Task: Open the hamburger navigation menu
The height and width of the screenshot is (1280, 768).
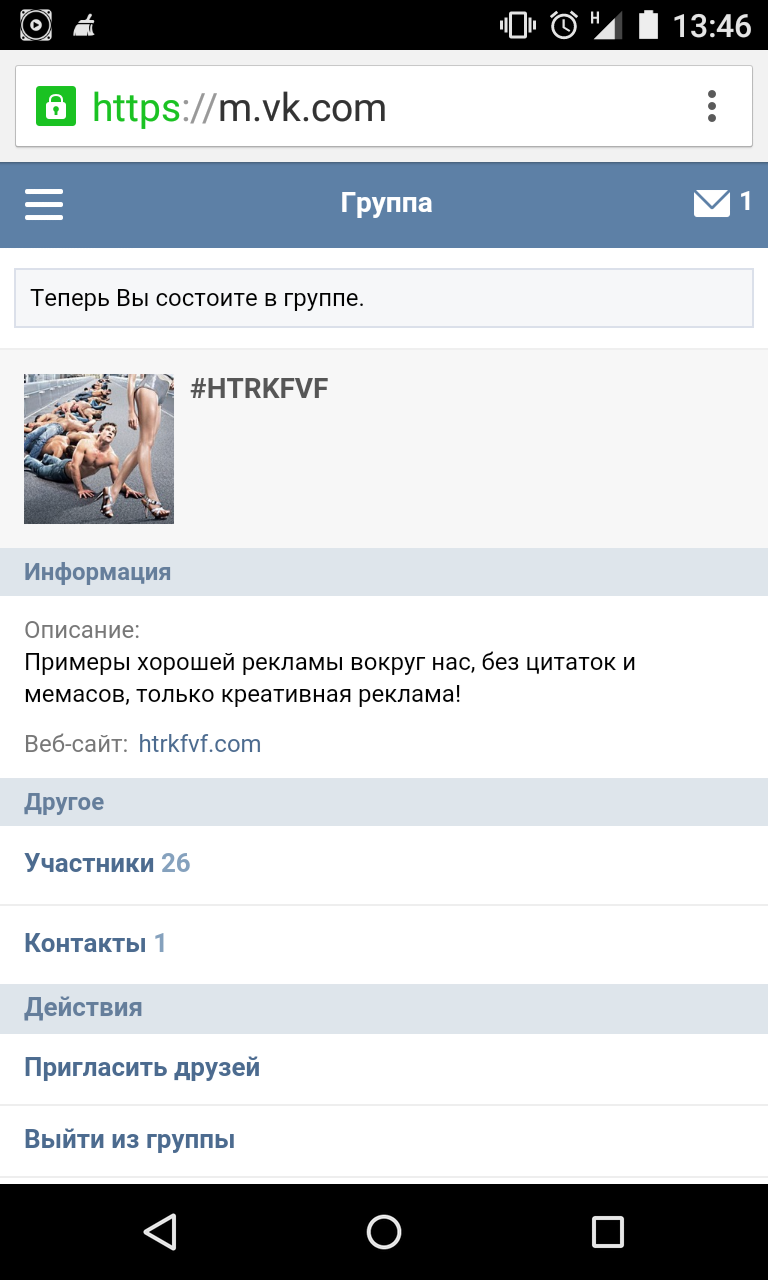Action: tap(44, 204)
